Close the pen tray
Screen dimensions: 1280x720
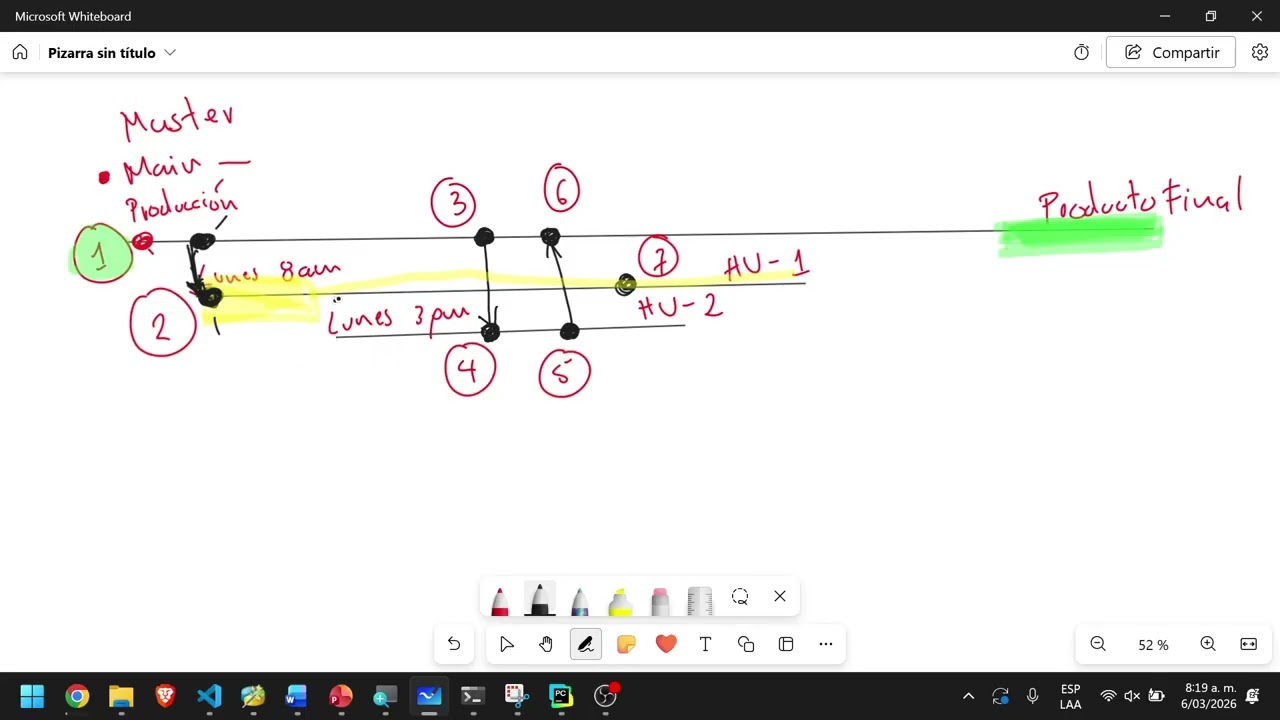(780, 597)
